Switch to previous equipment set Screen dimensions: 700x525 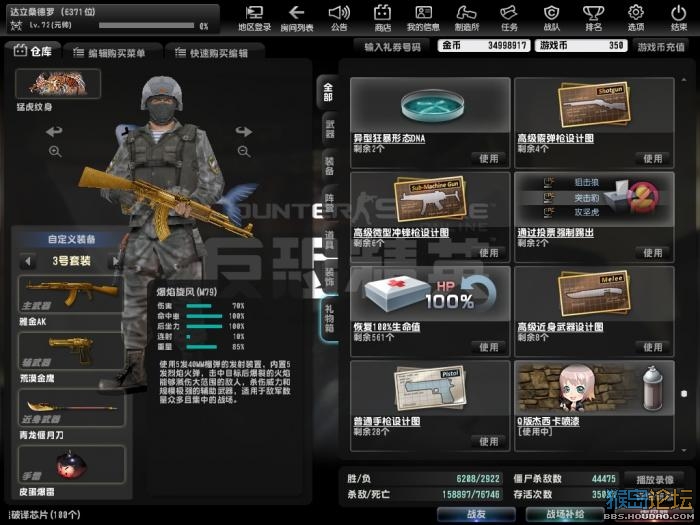[28, 261]
